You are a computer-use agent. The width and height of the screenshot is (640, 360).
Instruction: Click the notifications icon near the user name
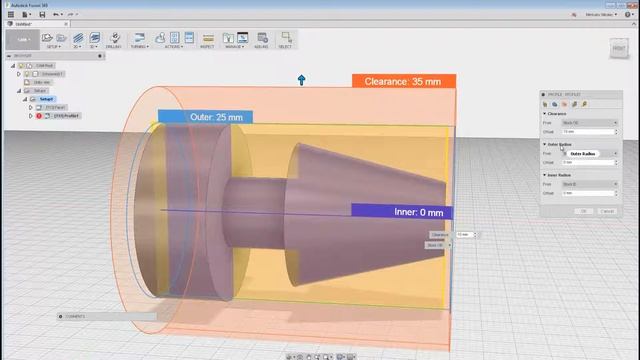tap(574, 15)
